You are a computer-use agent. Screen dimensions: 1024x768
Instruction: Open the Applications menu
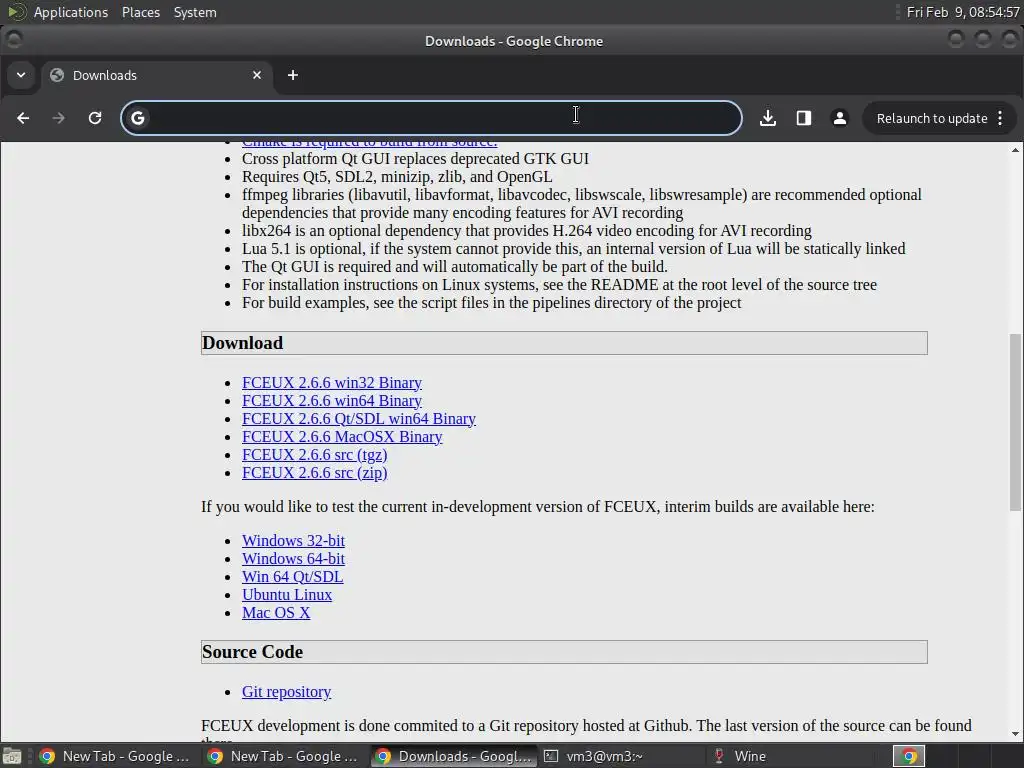(71, 12)
